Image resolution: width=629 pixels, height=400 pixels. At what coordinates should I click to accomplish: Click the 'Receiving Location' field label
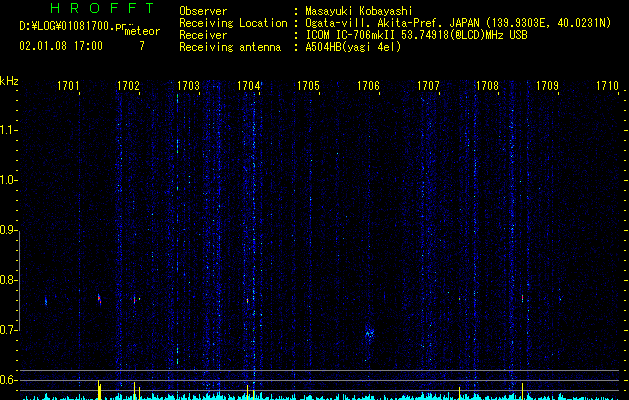pos(233,23)
